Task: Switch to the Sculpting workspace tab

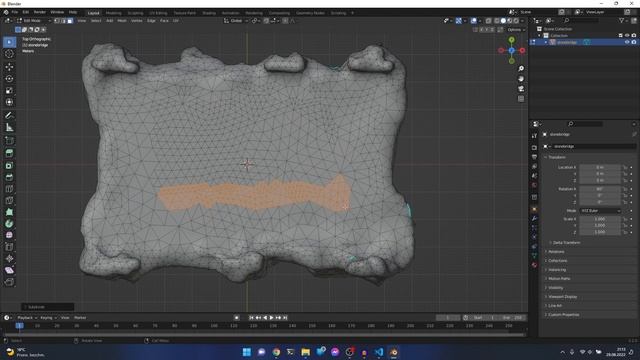Action: 135,13
